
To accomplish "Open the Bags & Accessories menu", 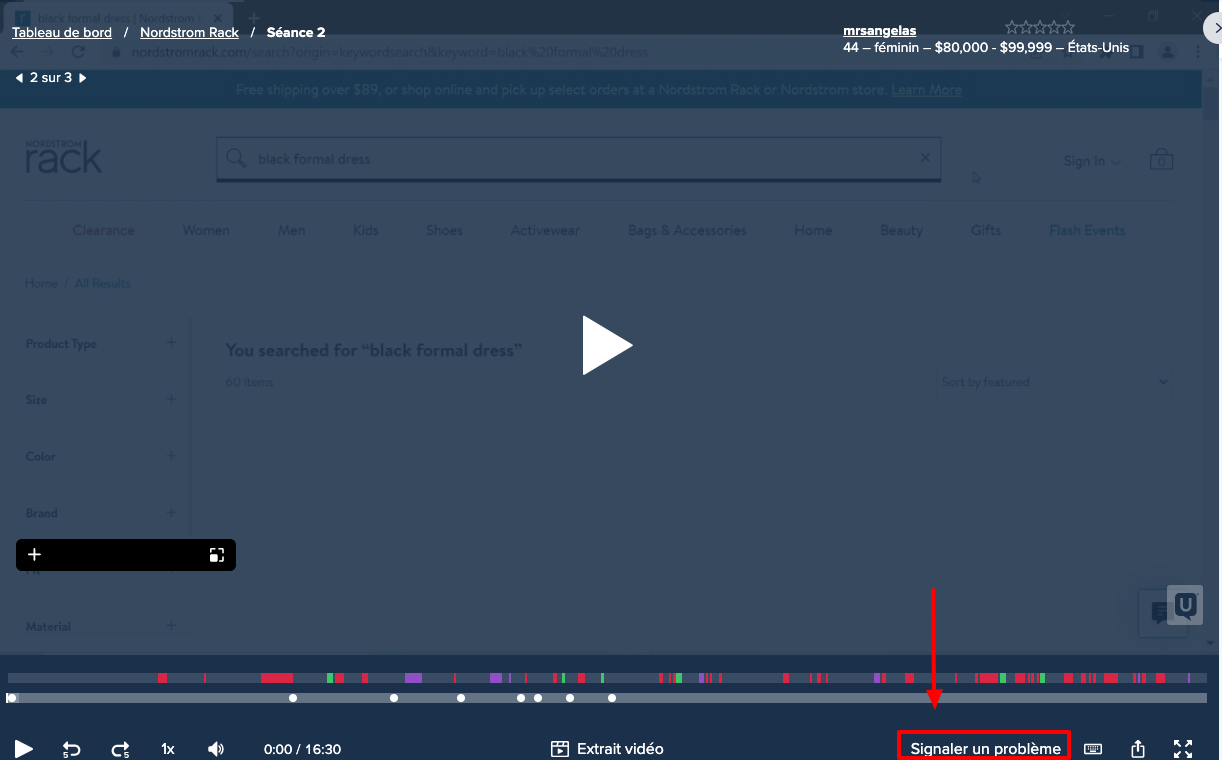I will pos(687,230).
